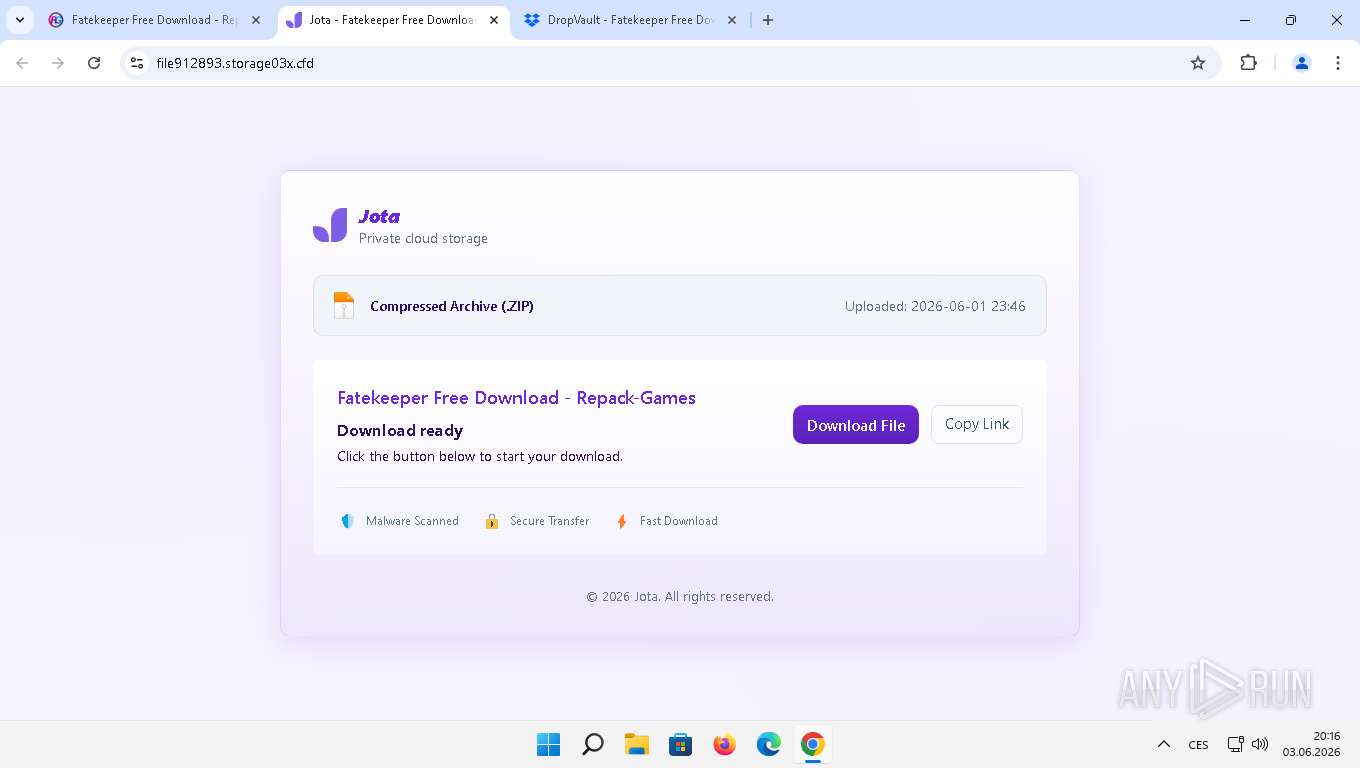Viewport: 1360px width, 768px height.
Task: Click the Malware Scanned shield icon
Action: tap(347, 521)
